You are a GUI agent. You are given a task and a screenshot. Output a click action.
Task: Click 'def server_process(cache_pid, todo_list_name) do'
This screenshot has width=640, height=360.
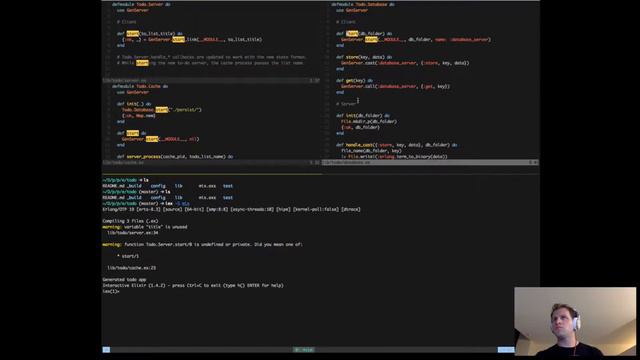175,156
